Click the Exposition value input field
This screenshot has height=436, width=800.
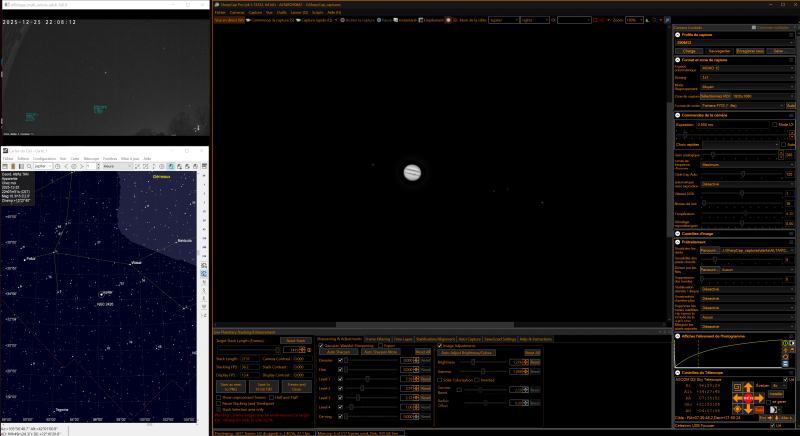[x=732, y=124]
